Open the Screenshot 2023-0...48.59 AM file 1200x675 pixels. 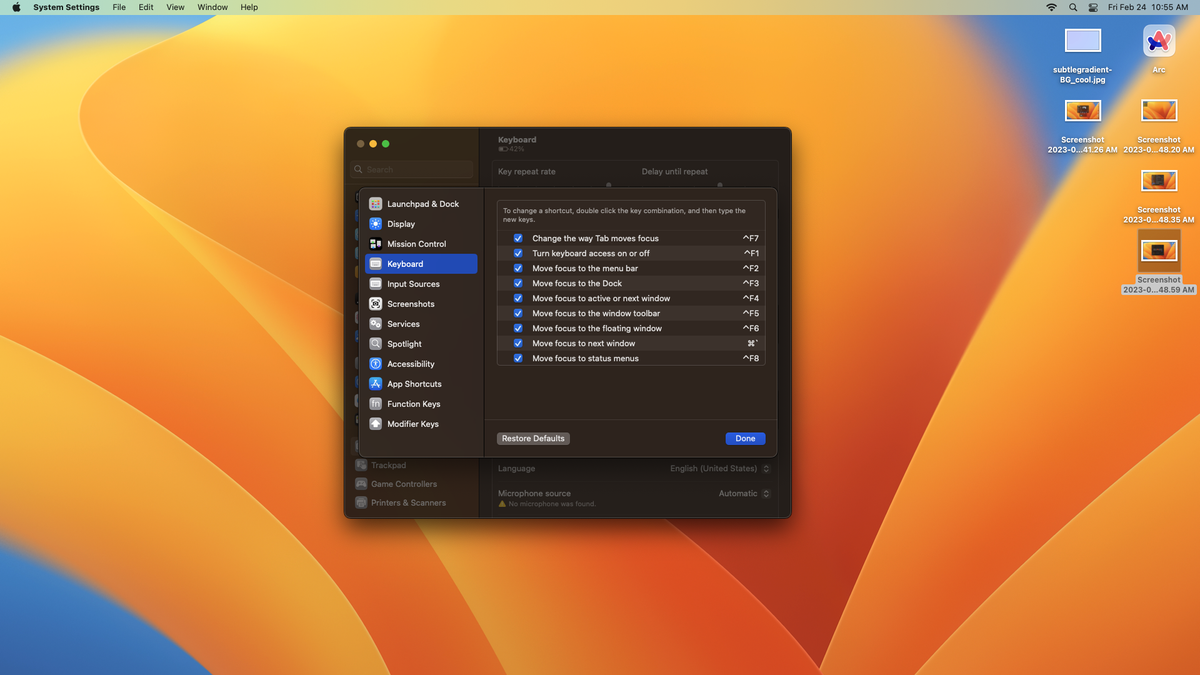coord(1158,250)
